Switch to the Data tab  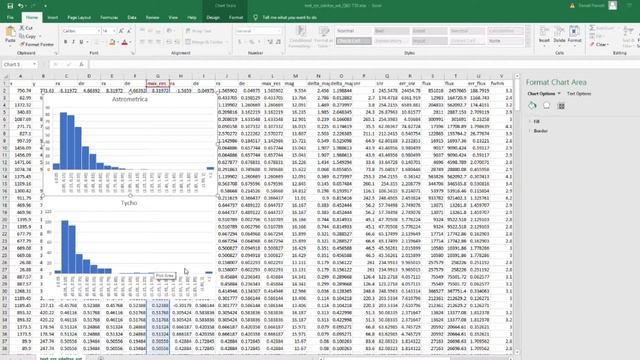click(131, 18)
